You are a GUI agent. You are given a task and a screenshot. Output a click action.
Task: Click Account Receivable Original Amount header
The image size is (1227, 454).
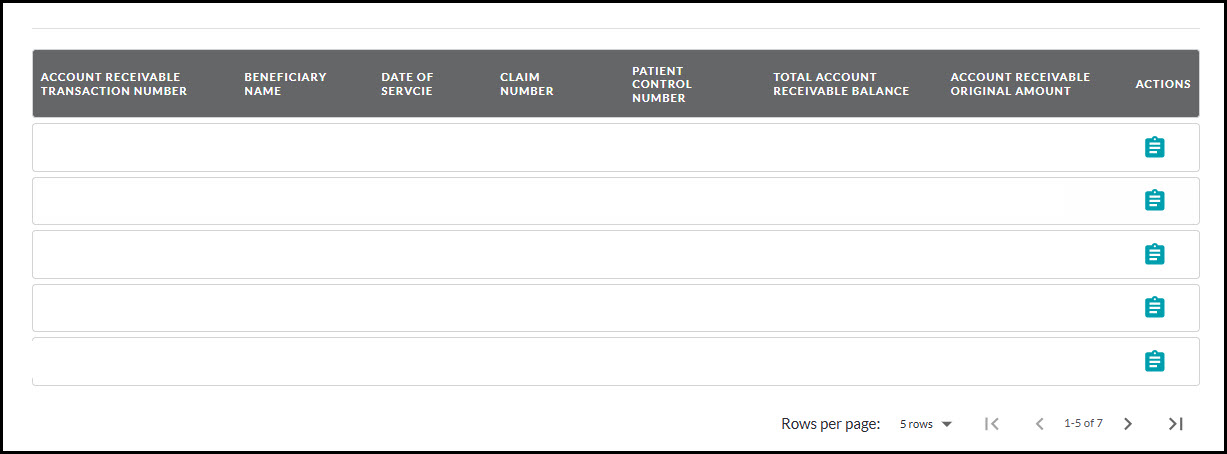pos(1019,84)
